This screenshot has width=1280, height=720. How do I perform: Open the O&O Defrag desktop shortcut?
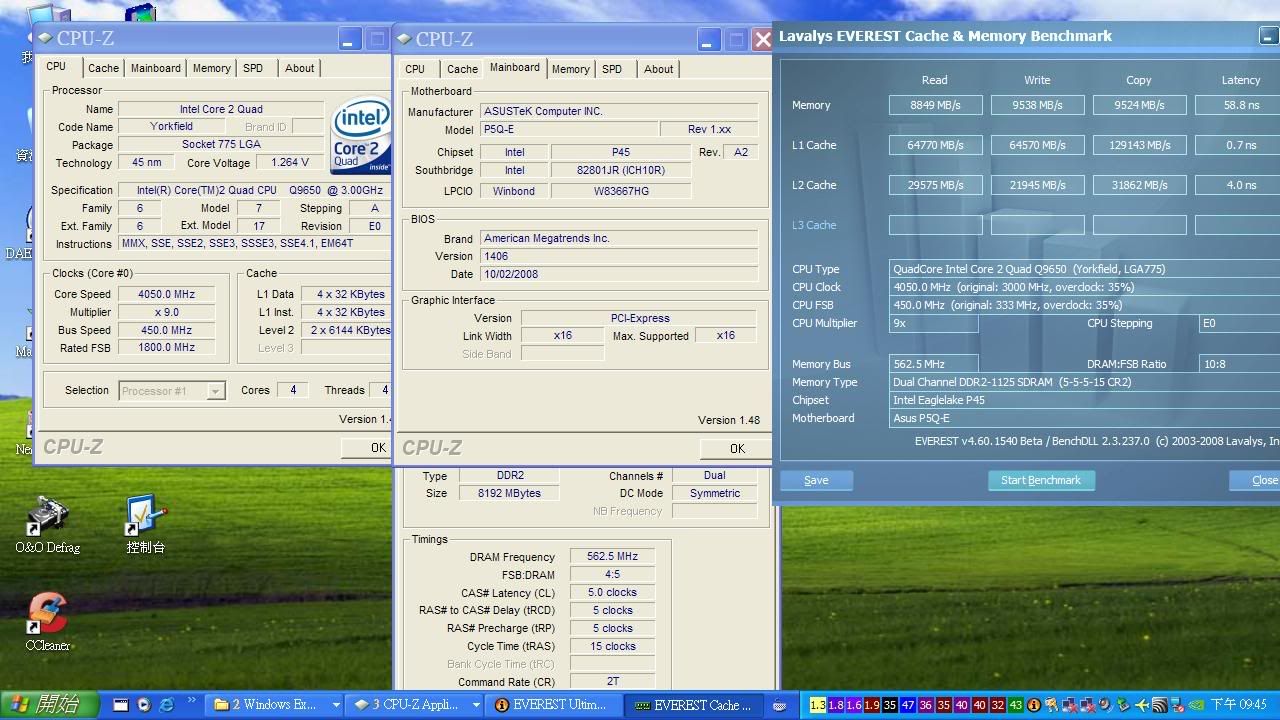pos(47,525)
